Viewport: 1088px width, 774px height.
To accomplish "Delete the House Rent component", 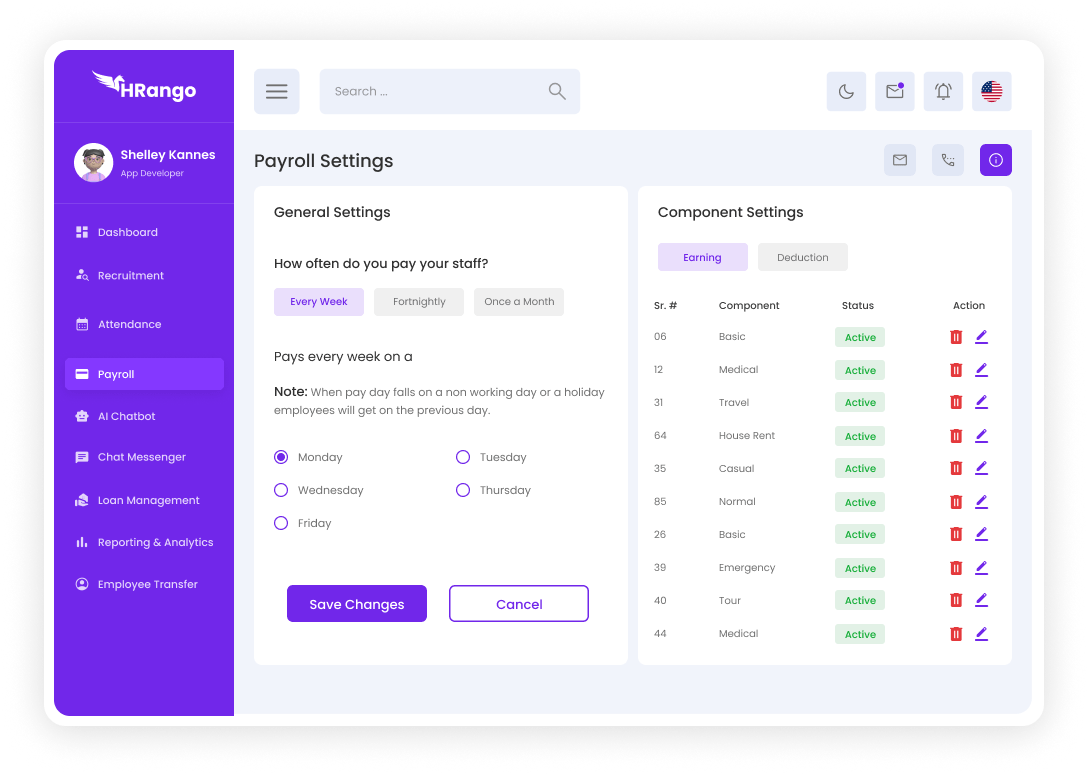I will click(955, 436).
